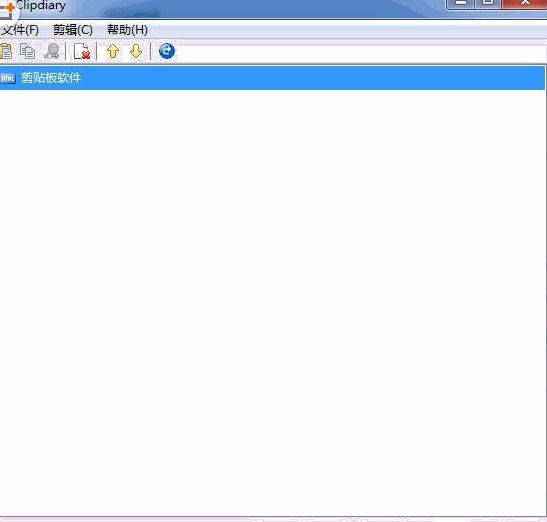
Task: Click the paste clipboard toolbar icon
Action: (x=6, y=51)
